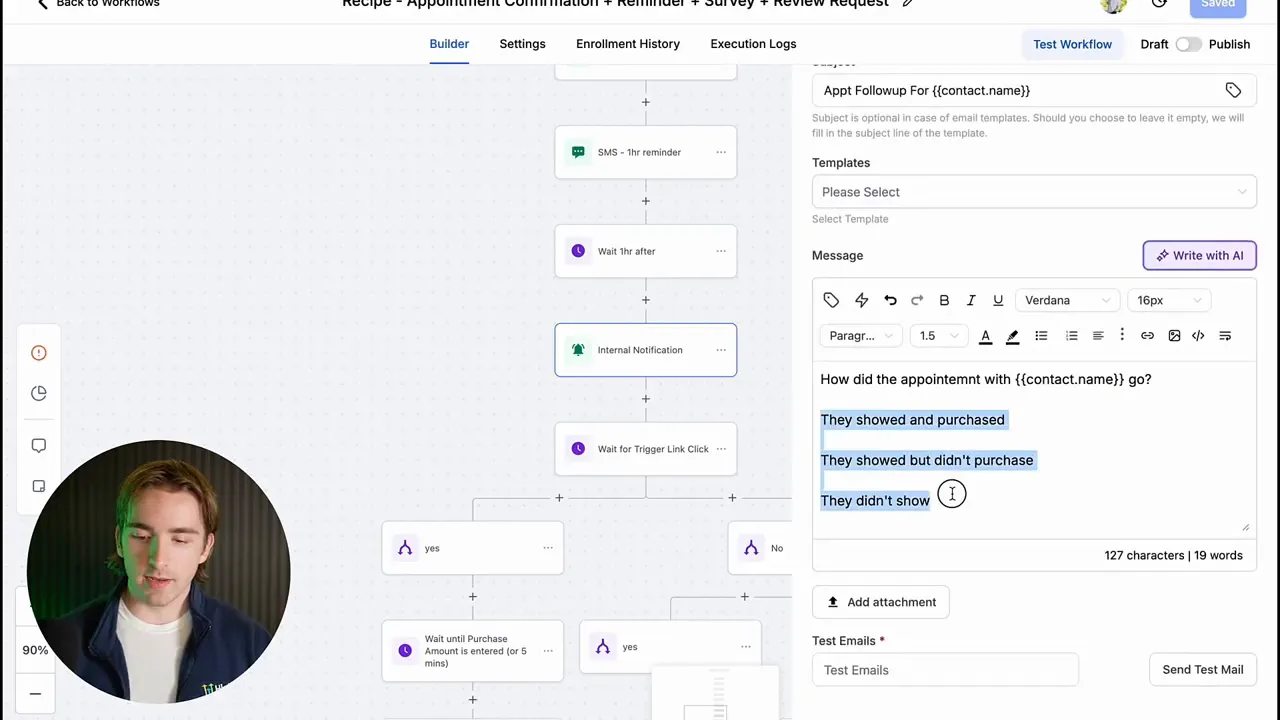1280x720 pixels.
Task: Insert a hyperlink into the message
Action: 1147,335
